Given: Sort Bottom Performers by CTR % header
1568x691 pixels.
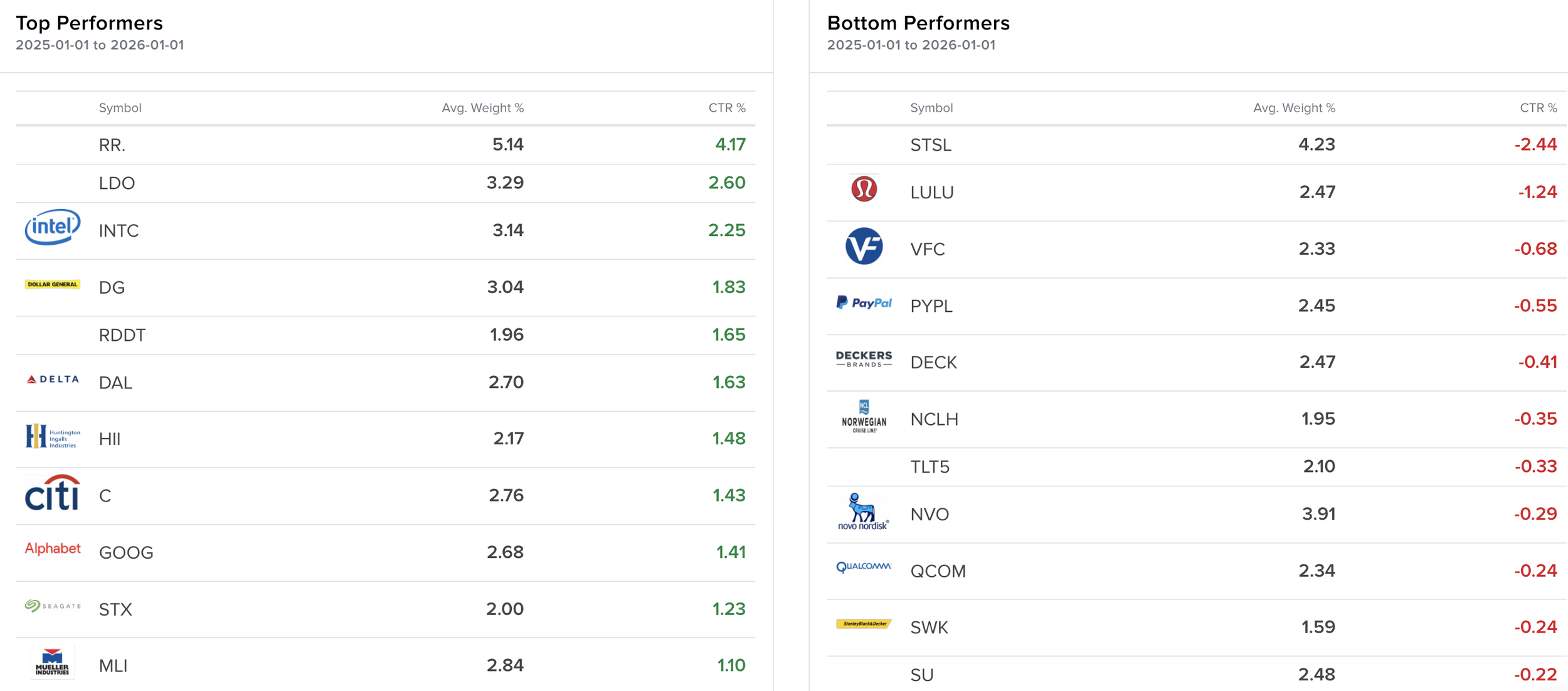Looking at the screenshot, I should pos(1539,108).
